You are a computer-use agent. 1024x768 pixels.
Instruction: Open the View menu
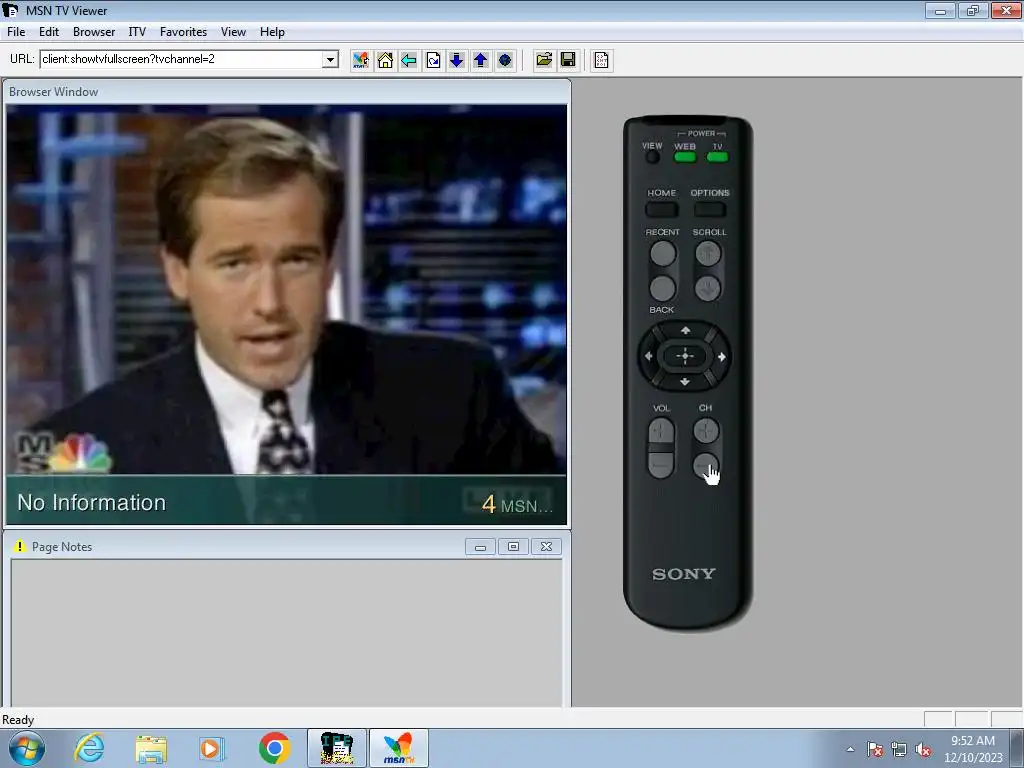[x=233, y=32]
